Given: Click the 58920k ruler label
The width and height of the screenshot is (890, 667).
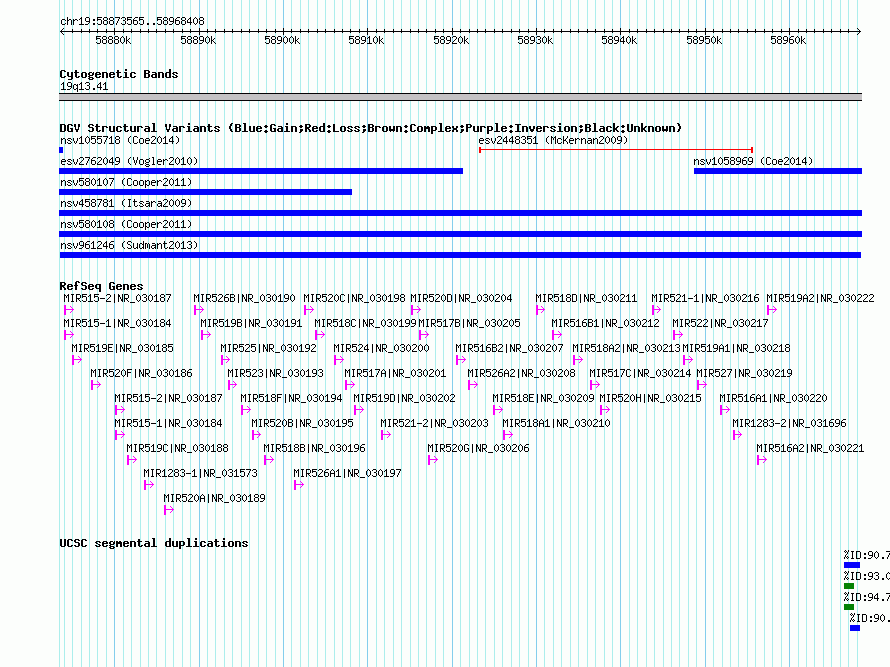Looking at the screenshot, I should point(451,40).
